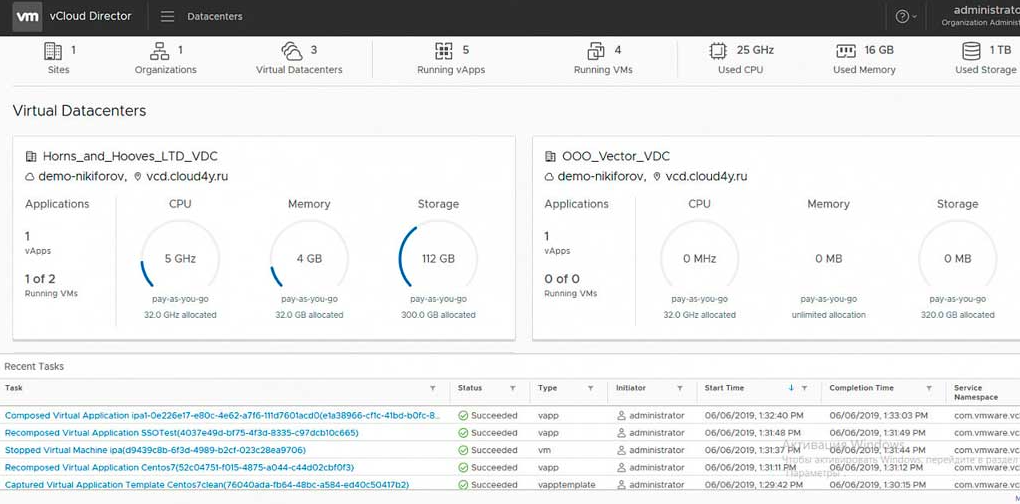Click user icon in Composed ipa1 task row
Image resolution: width=1020 pixels, height=504 pixels.
pos(621,416)
